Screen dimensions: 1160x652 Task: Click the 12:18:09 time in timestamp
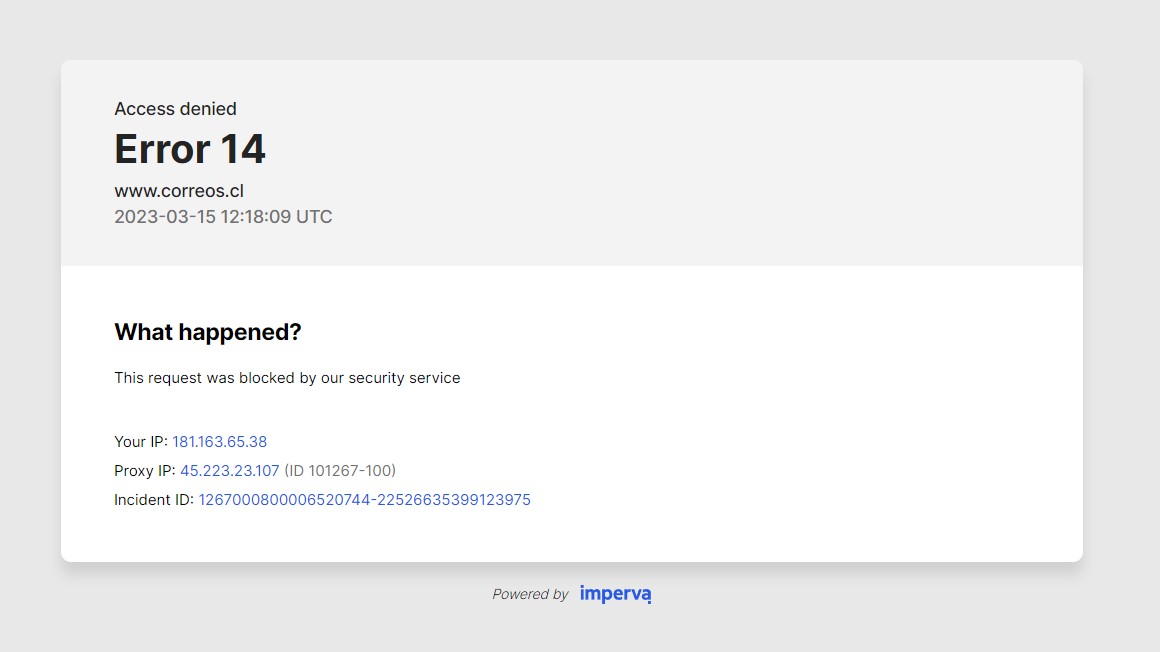(x=256, y=217)
